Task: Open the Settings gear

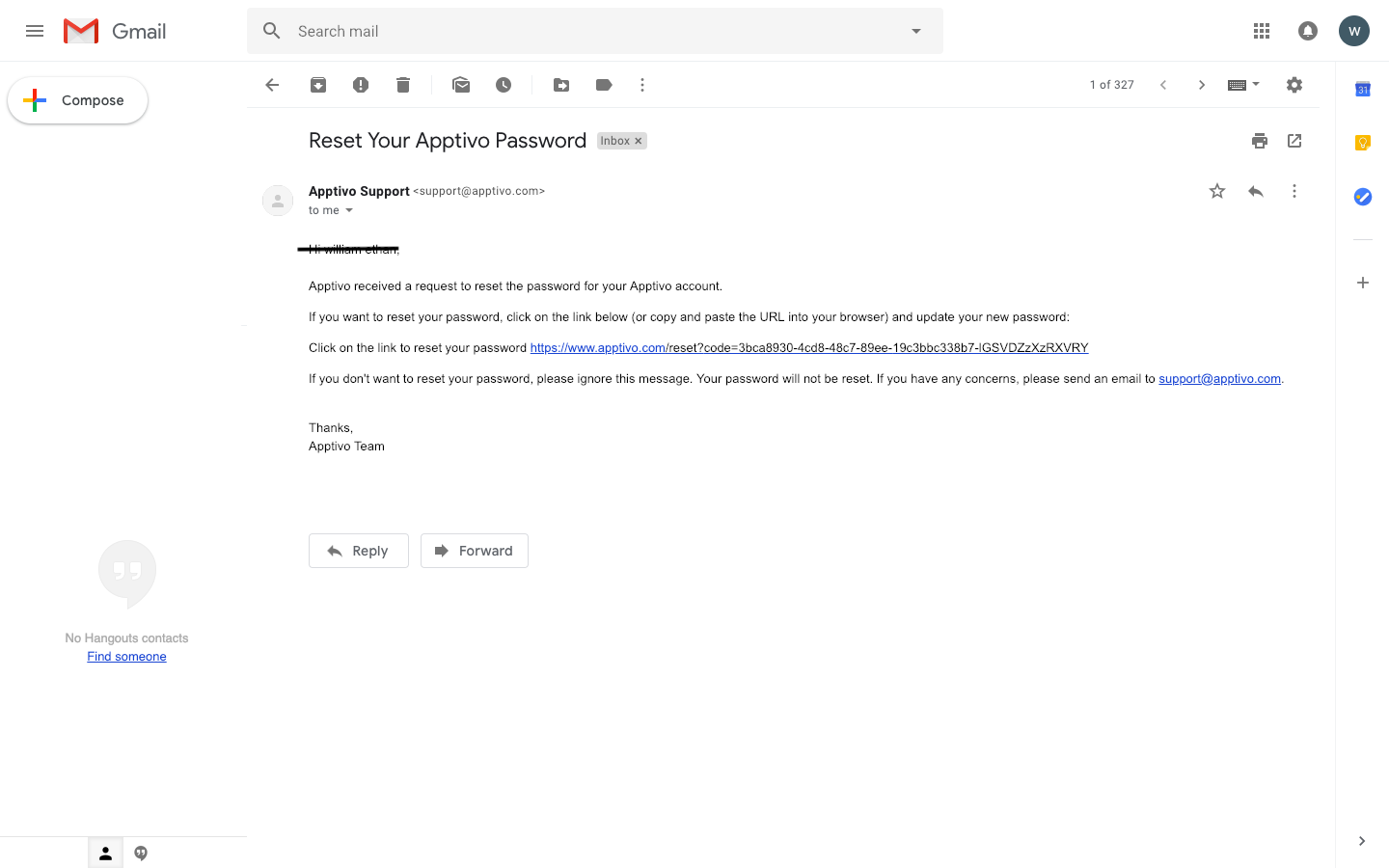Action: point(1294,85)
